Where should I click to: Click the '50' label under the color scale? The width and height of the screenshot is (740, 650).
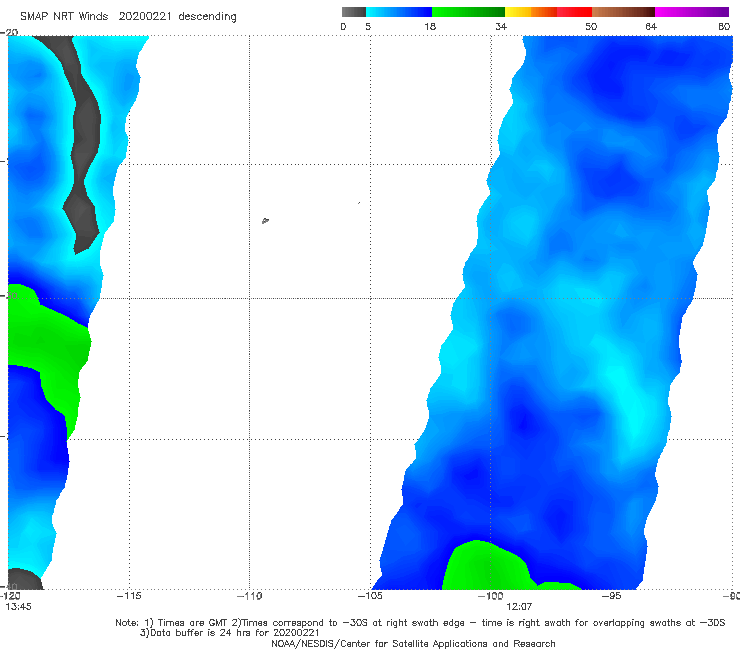(x=591, y=27)
